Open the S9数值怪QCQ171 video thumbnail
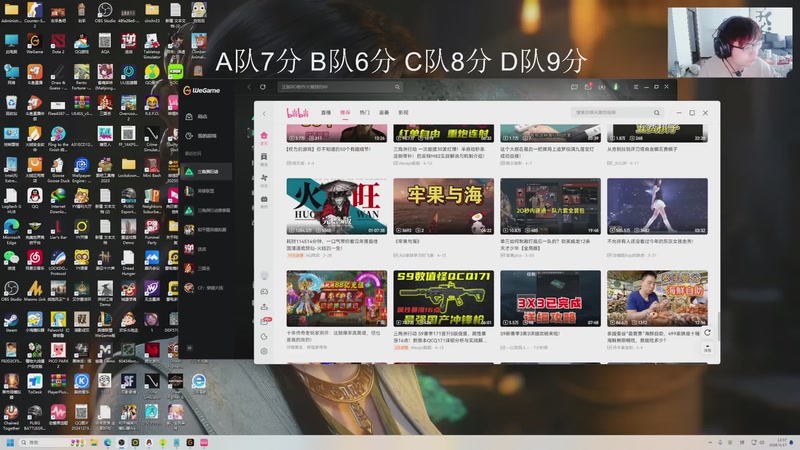The height and width of the screenshot is (450, 800). [x=443, y=298]
